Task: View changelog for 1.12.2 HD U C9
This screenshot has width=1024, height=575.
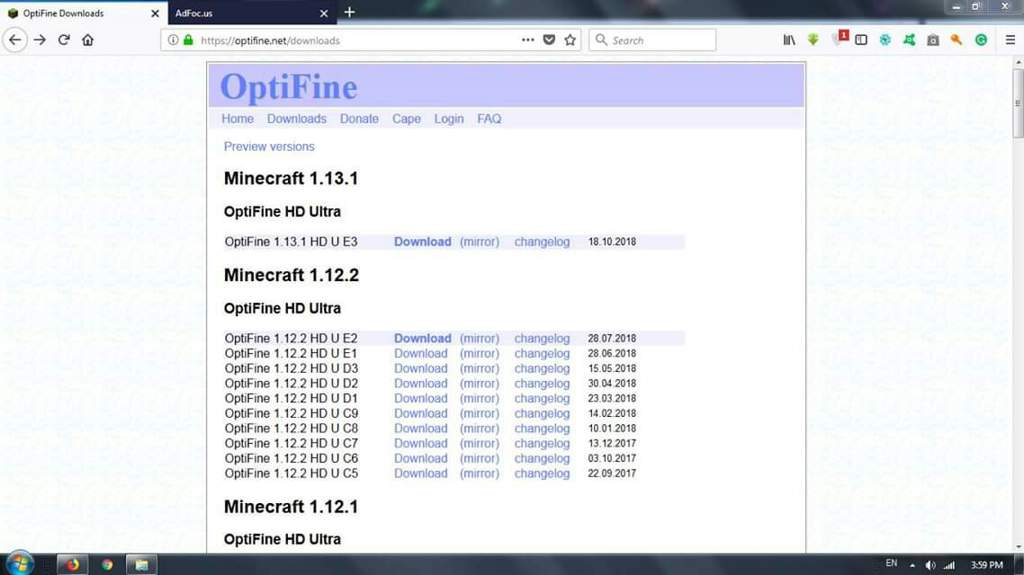Action: pyautogui.click(x=542, y=414)
